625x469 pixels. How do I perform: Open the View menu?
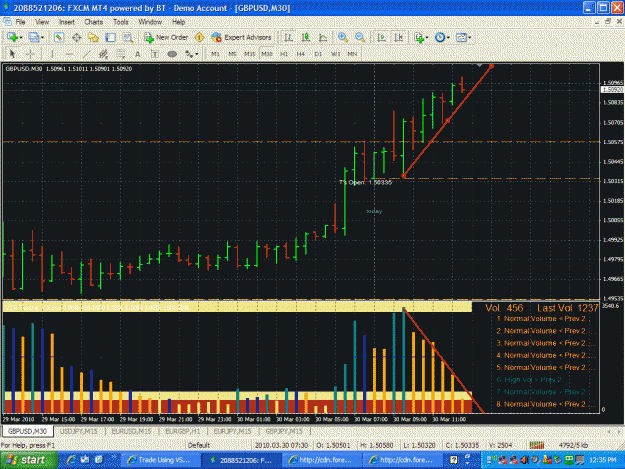click(42, 22)
